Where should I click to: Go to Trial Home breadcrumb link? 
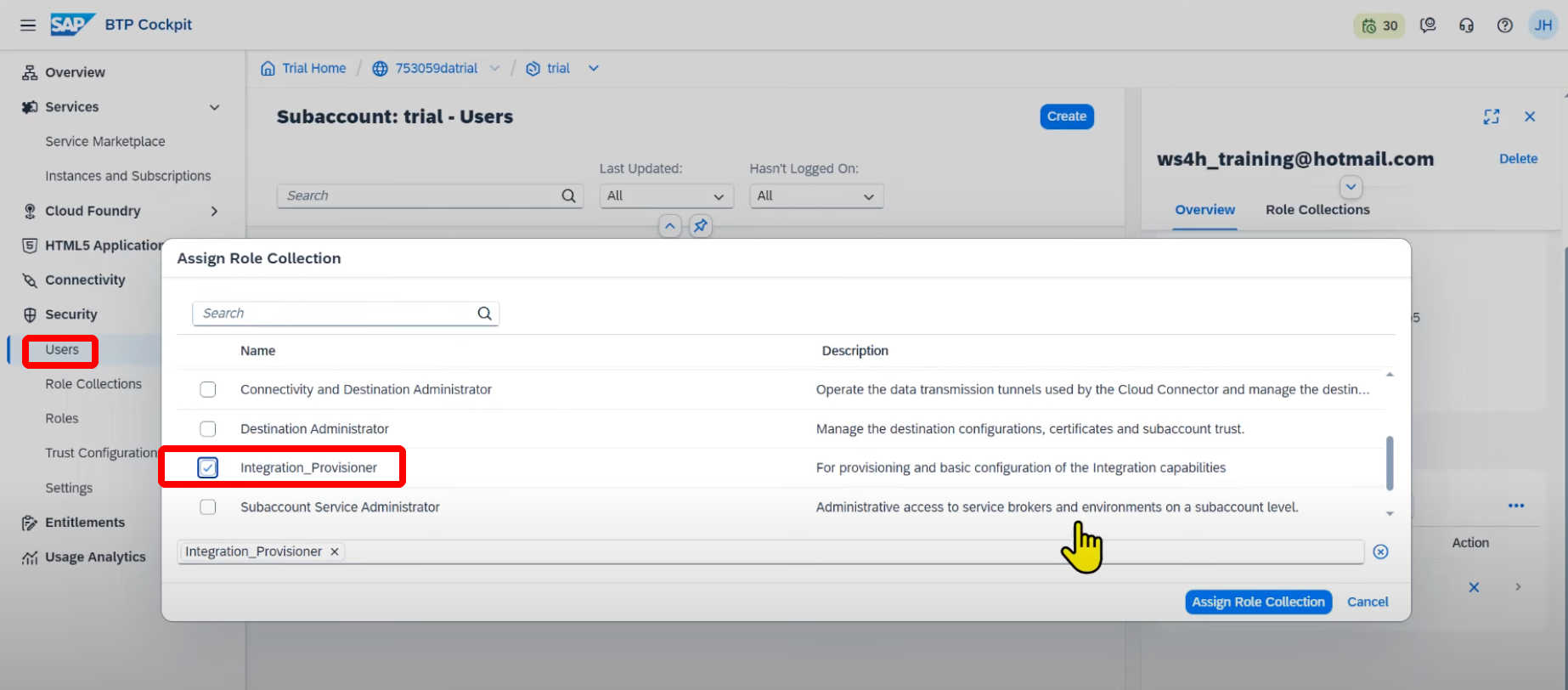(314, 68)
